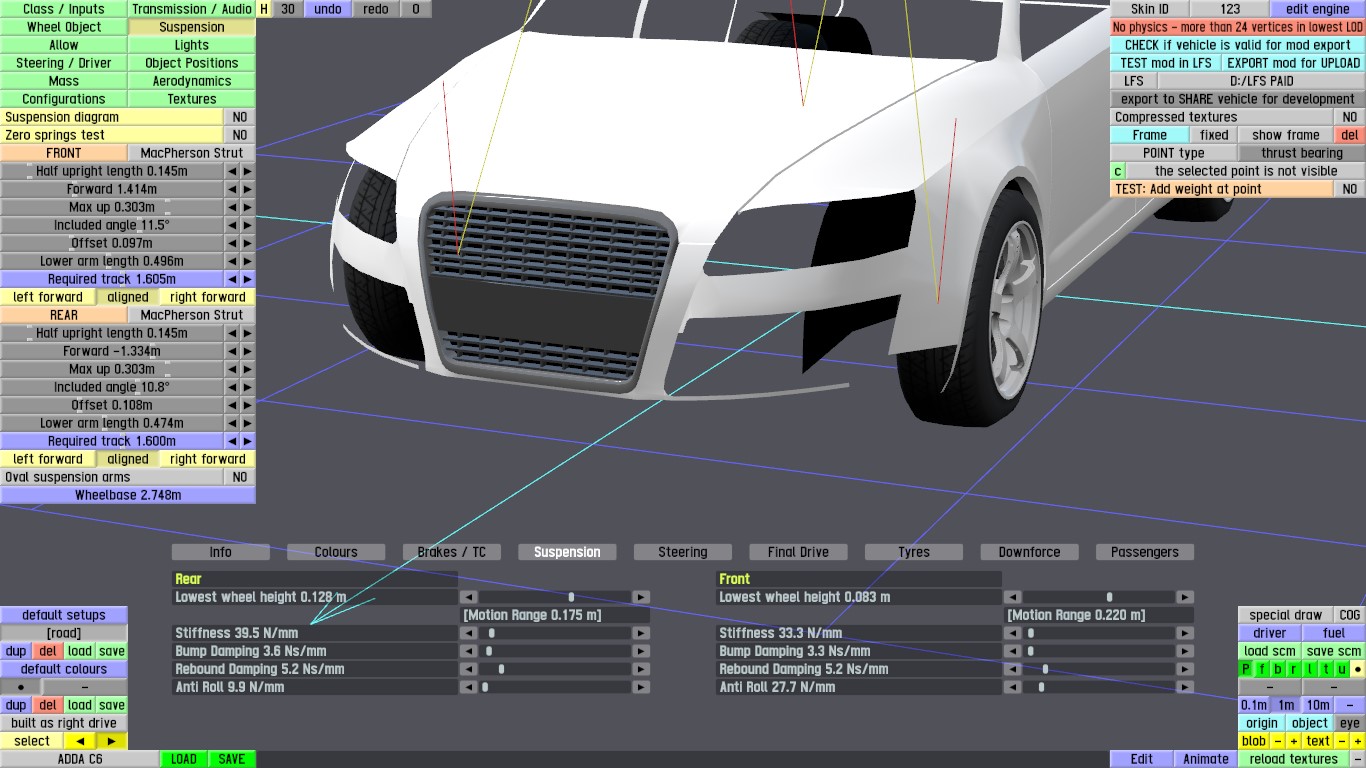Image resolution: width=1366 pixels, height=768 pixels.
Task: Click left arrow beside Required track 1.600m
Action: click(232, 441)
